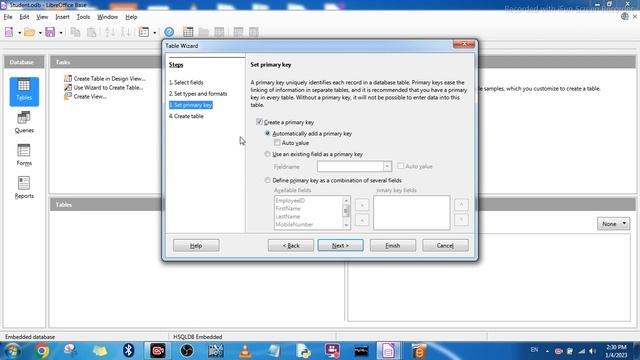
Task: Open the Insert menu
Action: (62, 17)
